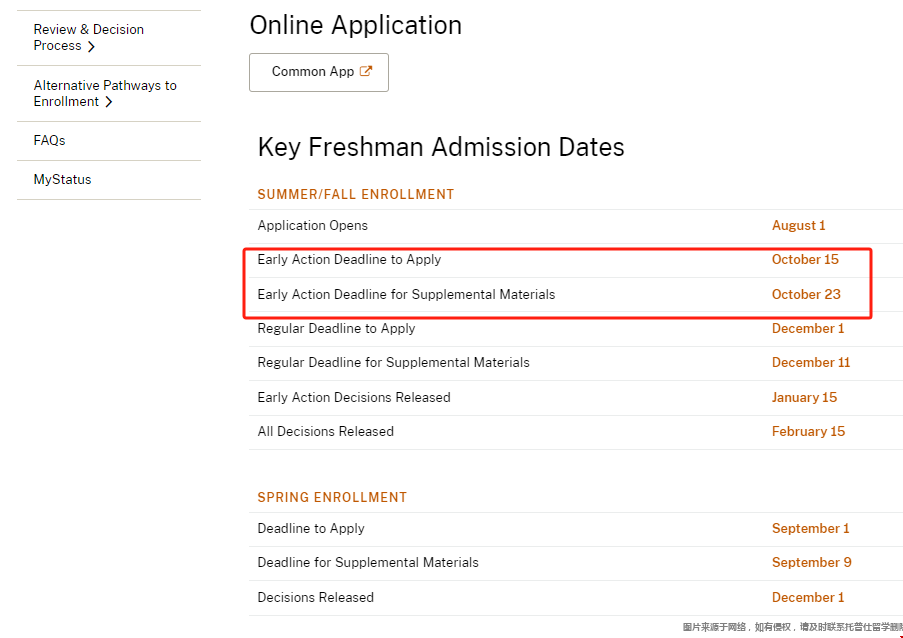Select Early Action Decisions Released row
903x638 pixels.
576,398
